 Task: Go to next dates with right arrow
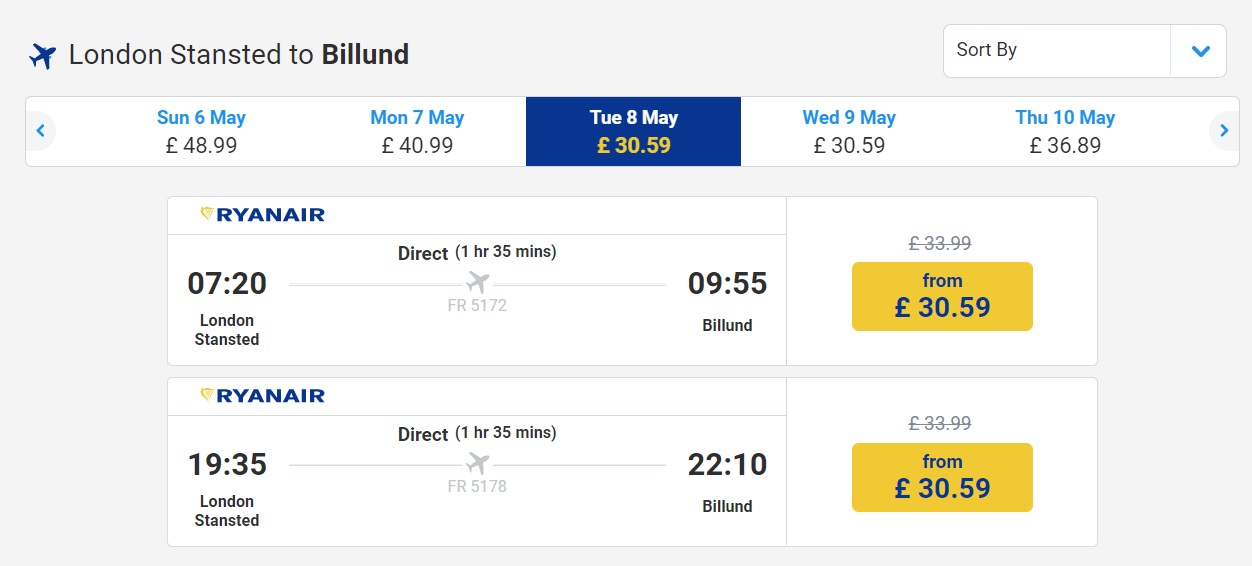pyautogui.click(x=1224, y=130)
